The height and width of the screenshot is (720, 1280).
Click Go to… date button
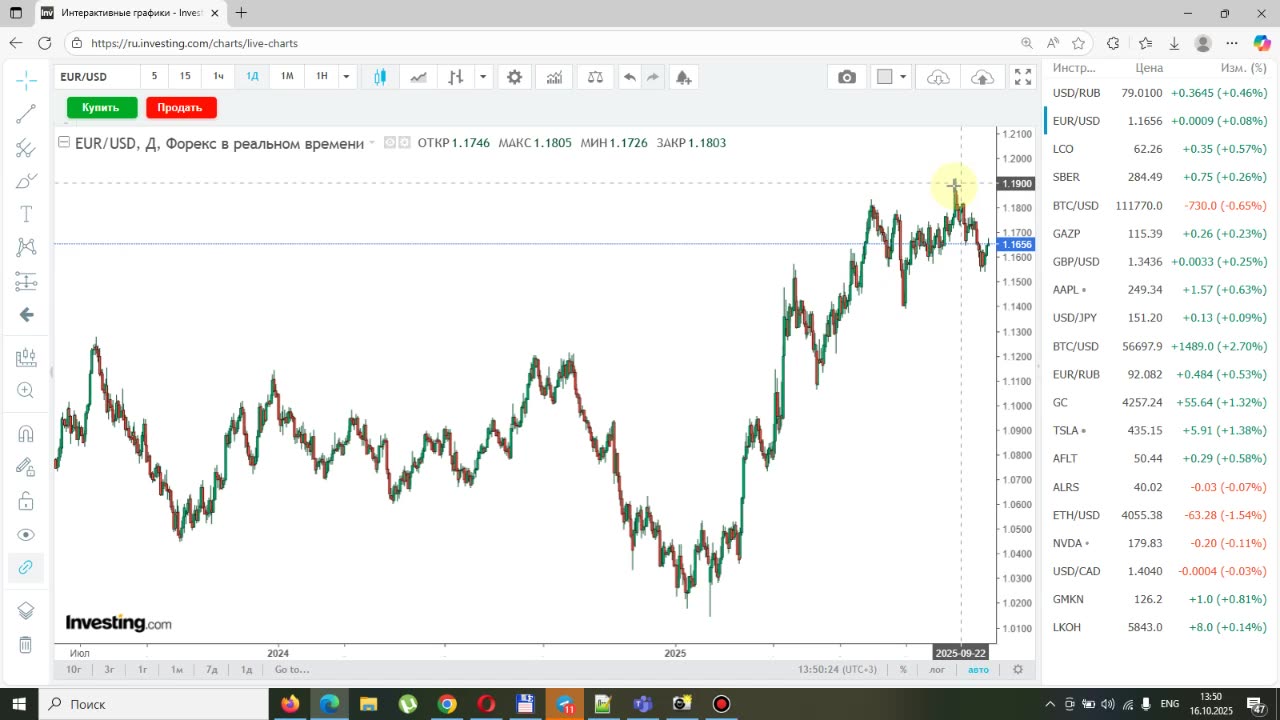292,670
